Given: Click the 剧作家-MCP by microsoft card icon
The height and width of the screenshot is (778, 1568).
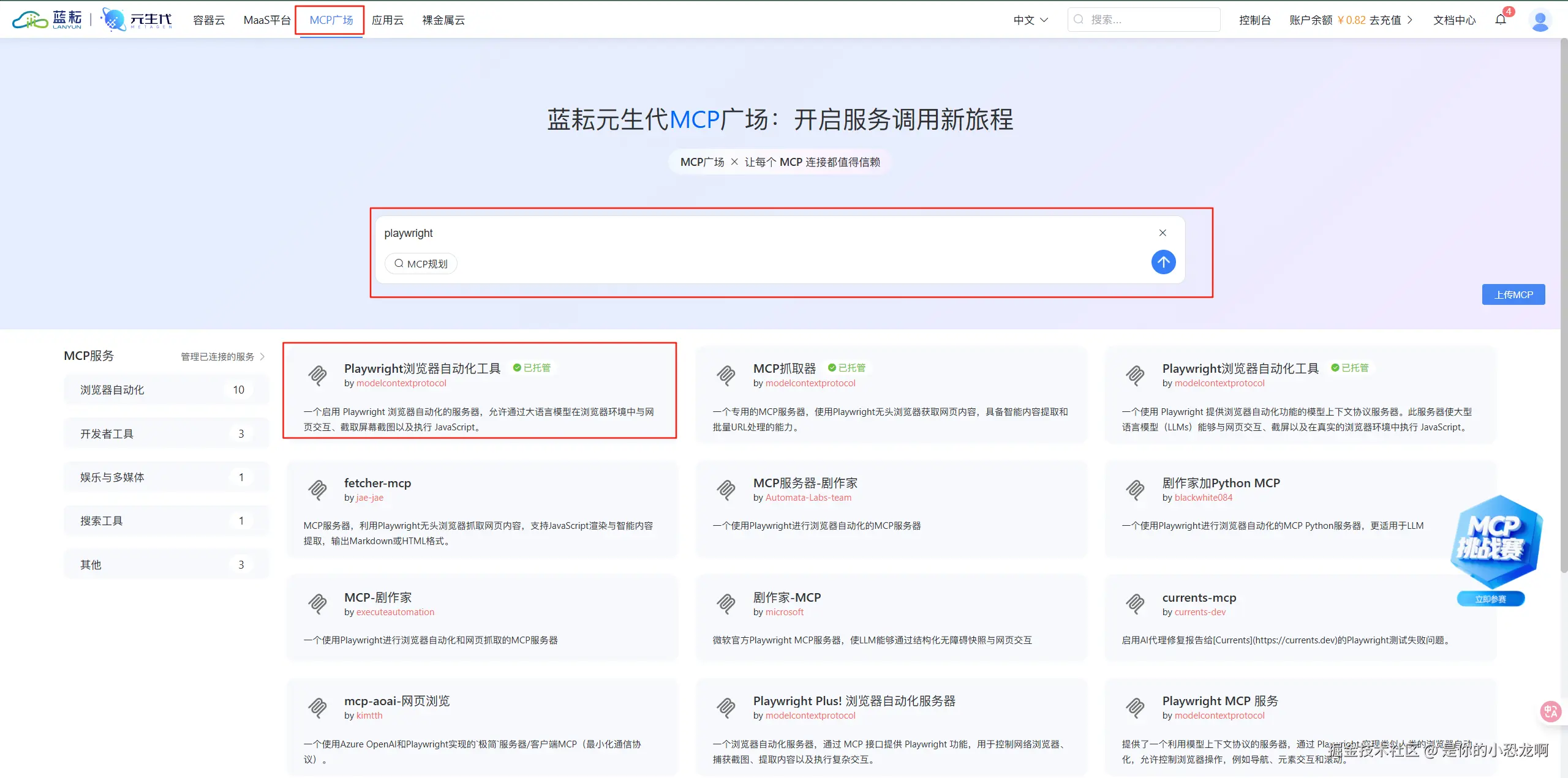Looking at the screenshot, I should click(726, 604).
